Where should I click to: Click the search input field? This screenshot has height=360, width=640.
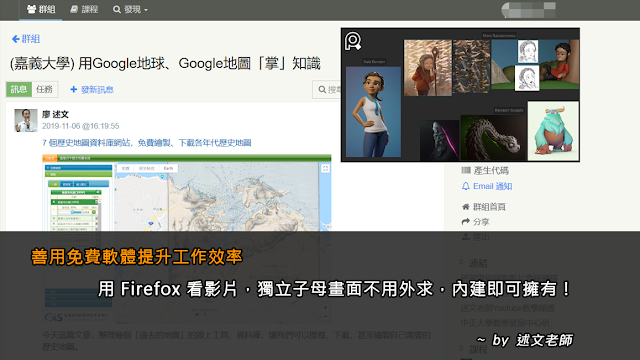pos(327,89)
